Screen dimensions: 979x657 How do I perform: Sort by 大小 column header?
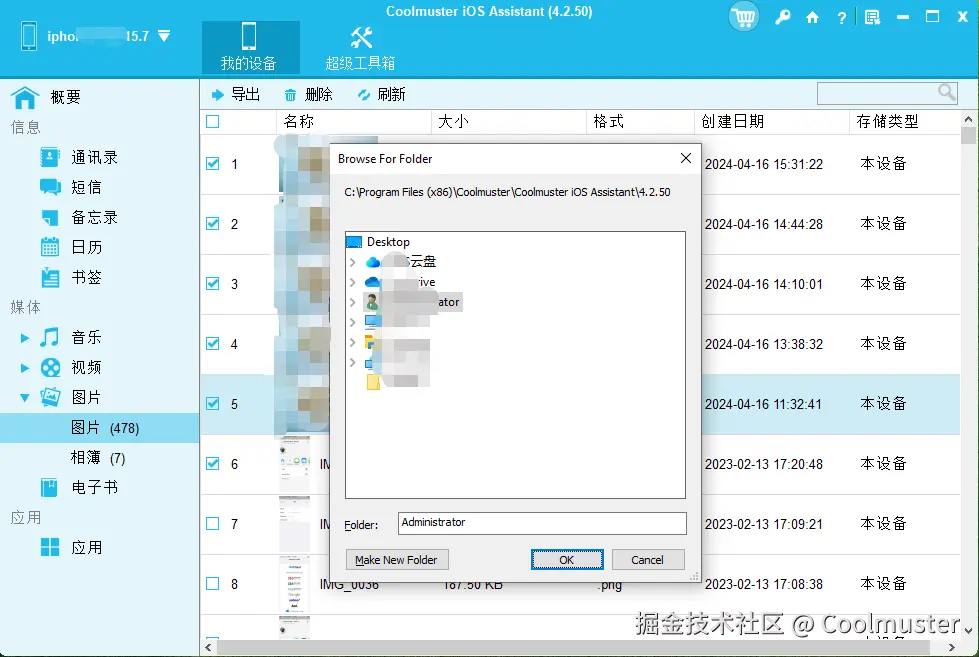point(509,121)
